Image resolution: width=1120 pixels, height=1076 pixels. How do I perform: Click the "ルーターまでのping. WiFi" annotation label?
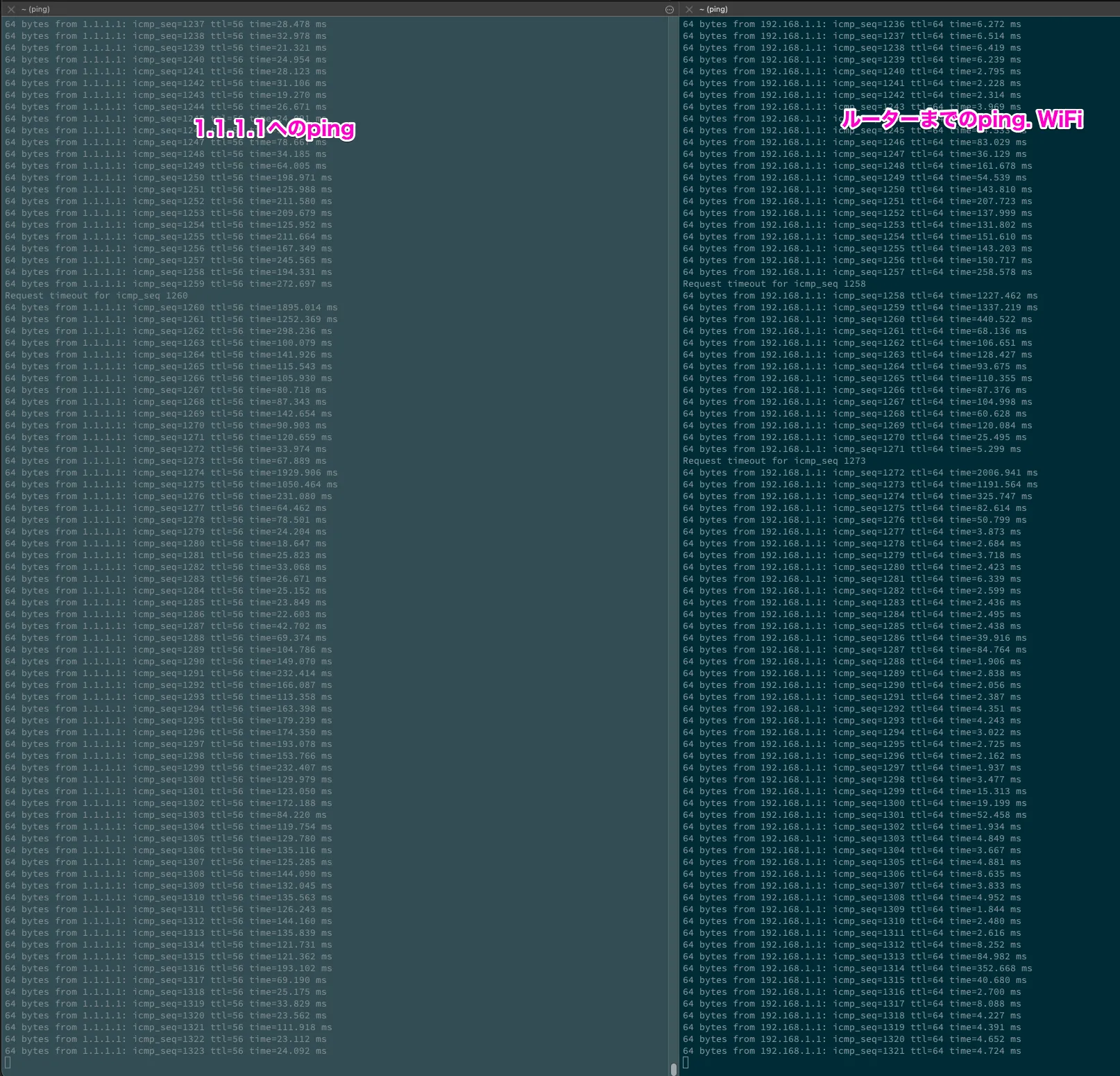[961, 119]
